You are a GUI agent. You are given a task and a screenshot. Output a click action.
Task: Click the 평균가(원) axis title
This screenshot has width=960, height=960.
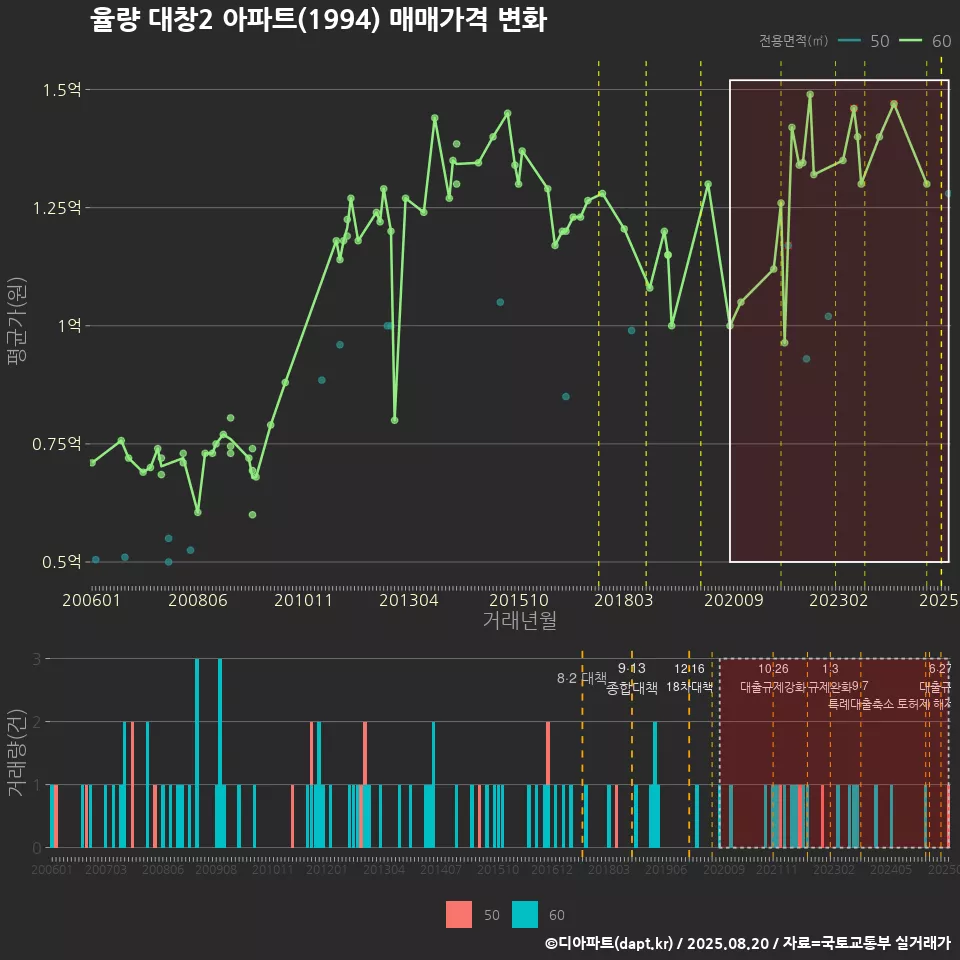click(16, 321)
